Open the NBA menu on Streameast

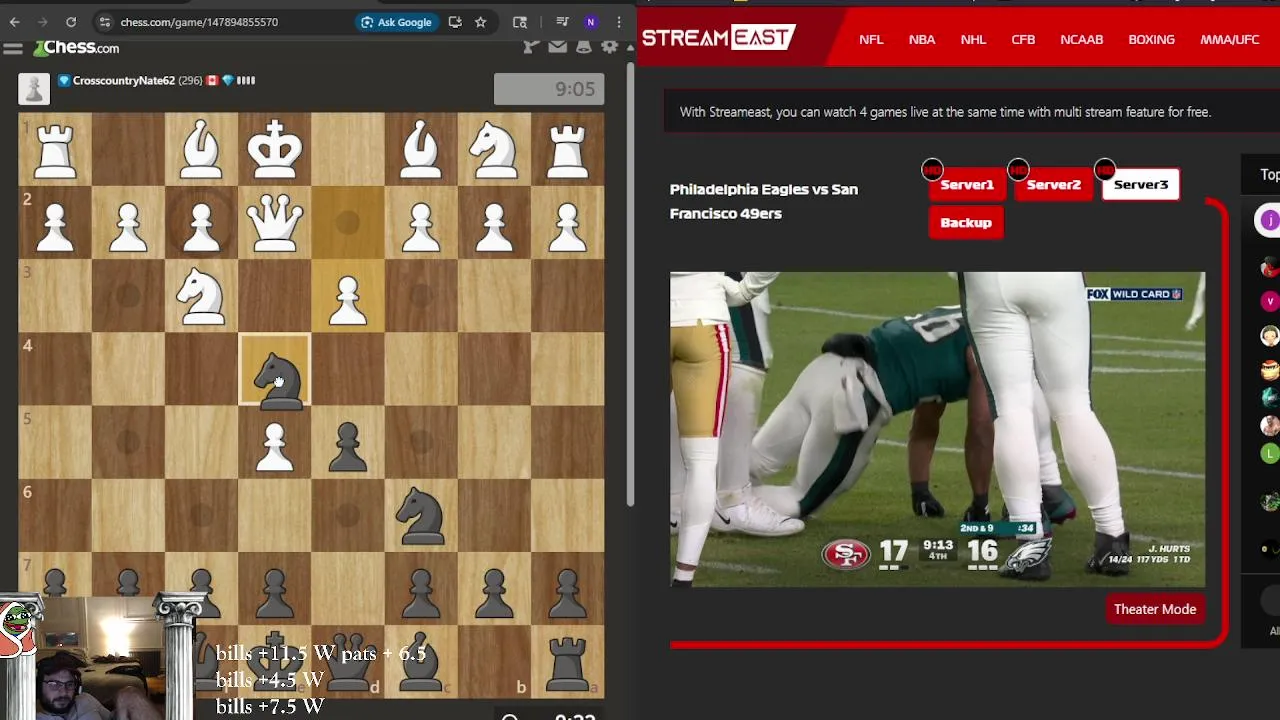[922, 39]
